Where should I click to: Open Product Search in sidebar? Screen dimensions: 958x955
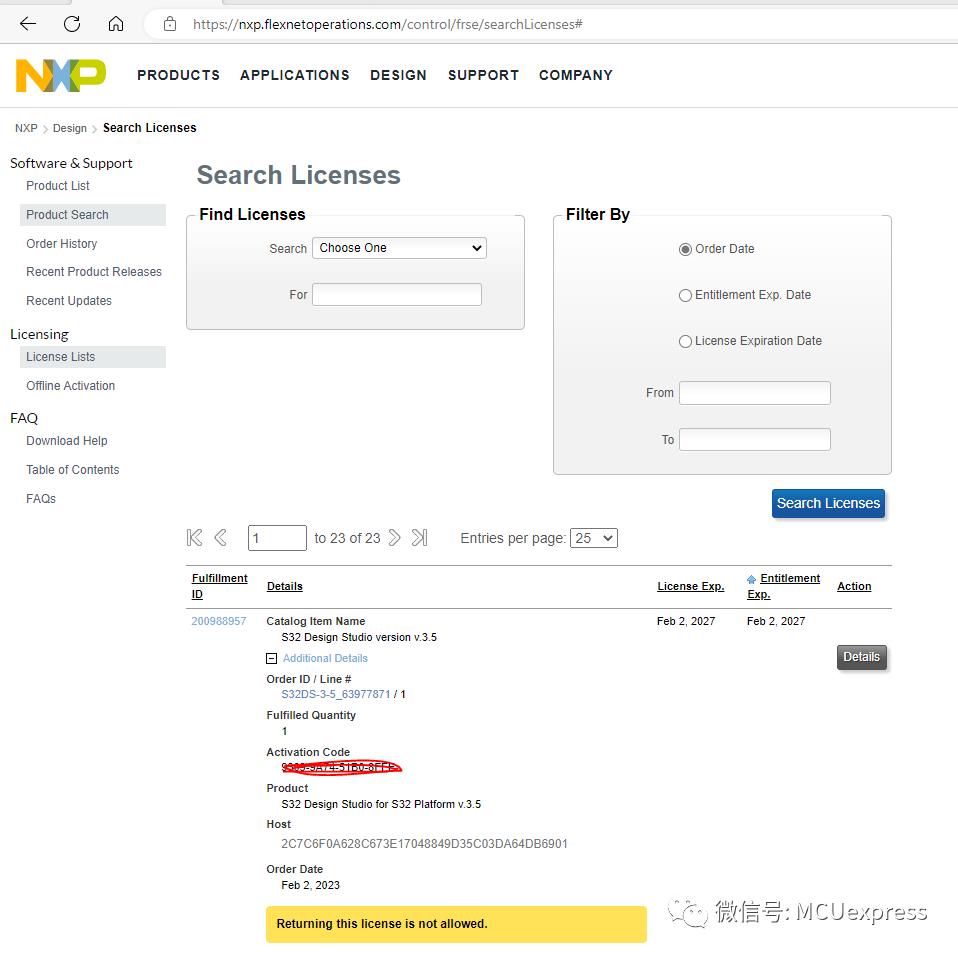92,215
